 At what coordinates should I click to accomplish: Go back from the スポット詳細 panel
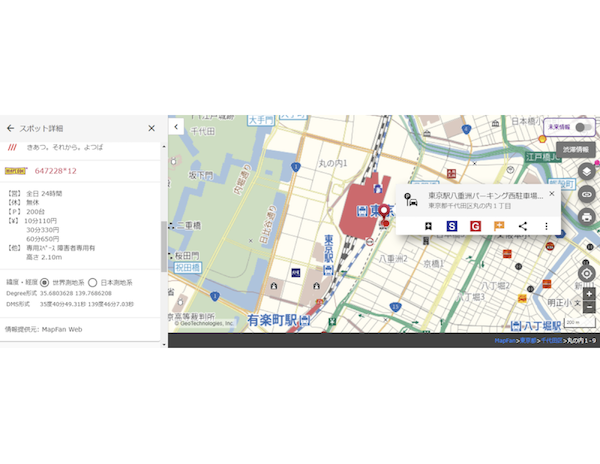pyautogui.click(x=10, y=128)
